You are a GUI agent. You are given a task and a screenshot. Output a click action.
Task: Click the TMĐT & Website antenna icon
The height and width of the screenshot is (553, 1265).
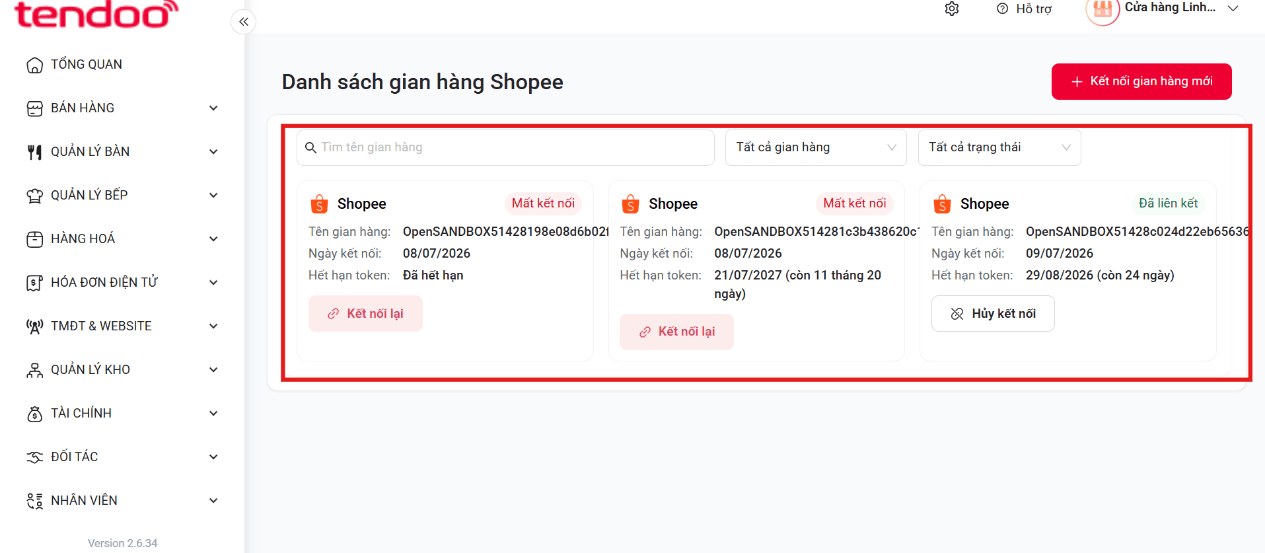tap(34, 326)
